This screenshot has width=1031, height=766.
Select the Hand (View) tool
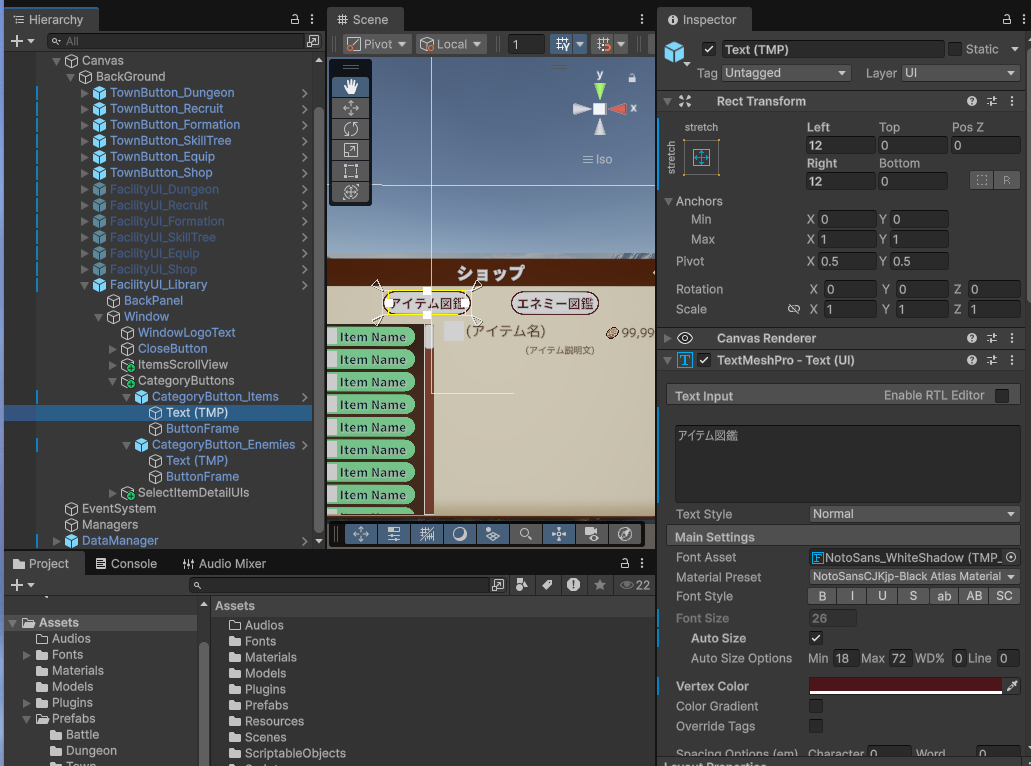coord(351,87)
